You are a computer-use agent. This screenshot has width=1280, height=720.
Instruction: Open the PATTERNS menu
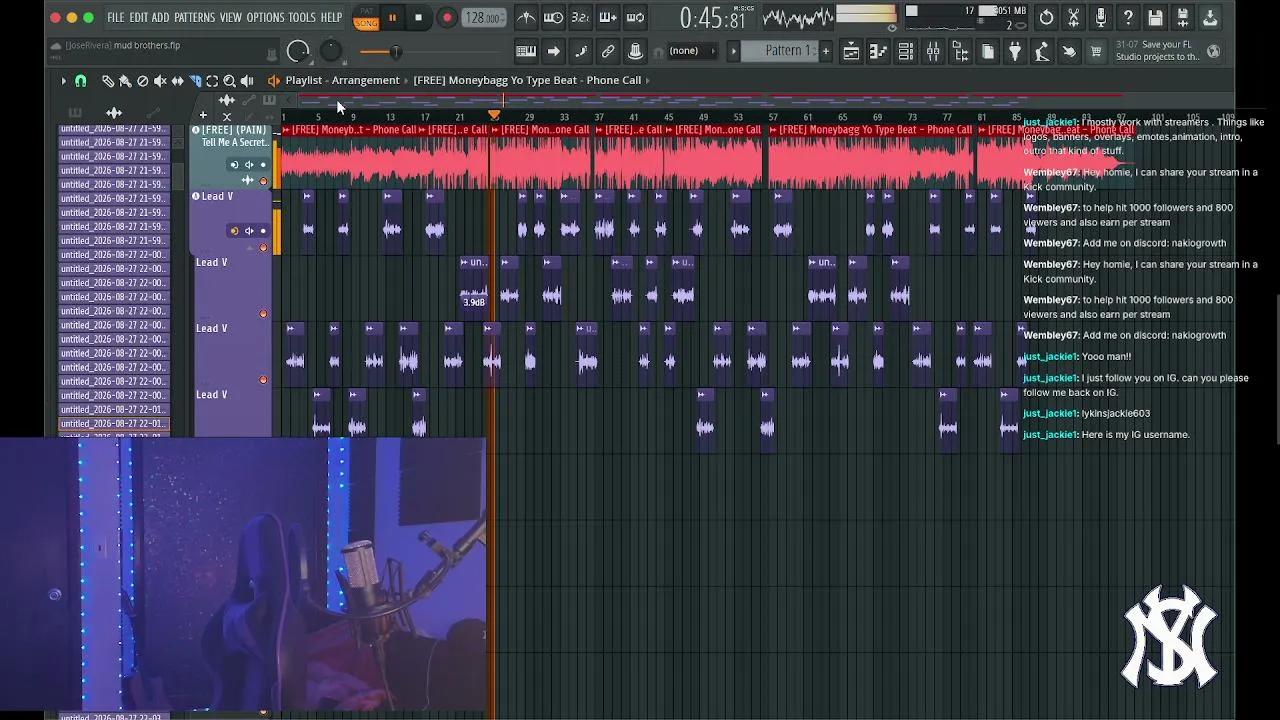[194, 18]
